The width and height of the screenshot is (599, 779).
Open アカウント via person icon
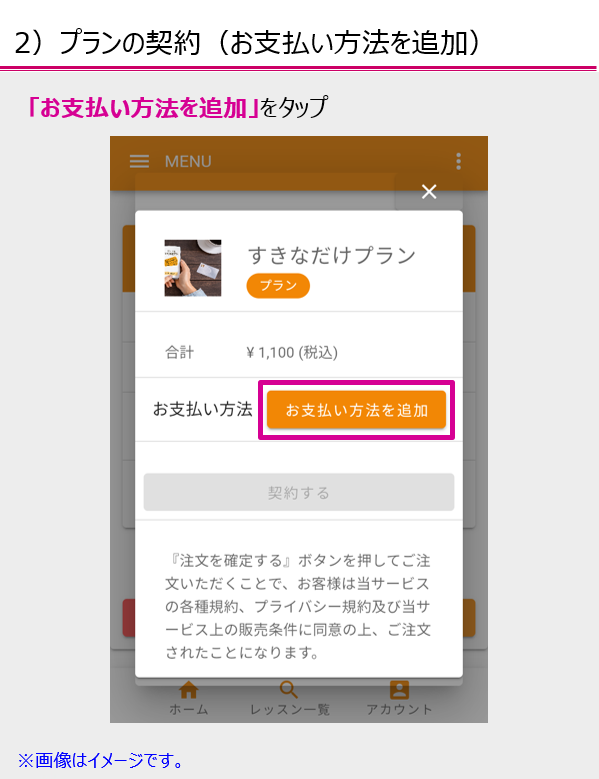pyautogui.click(x=399, y=690)
